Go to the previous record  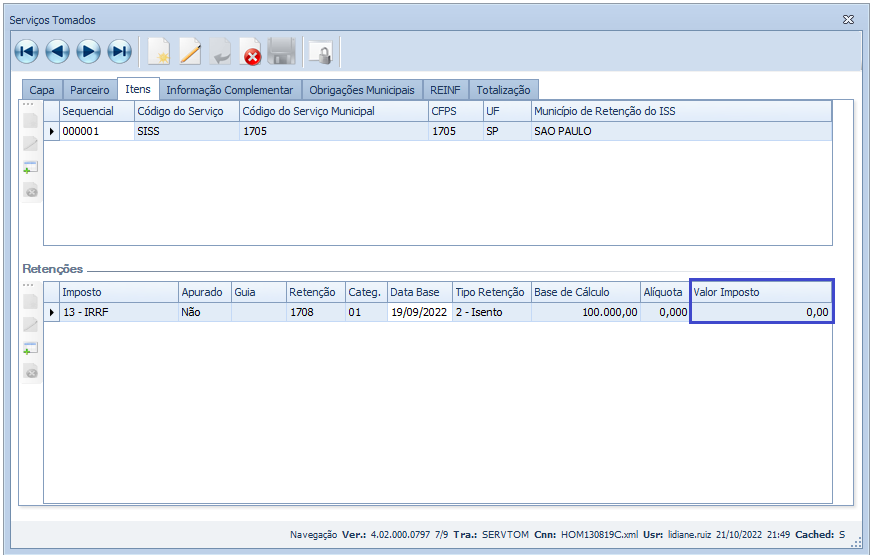coord(58,51)
